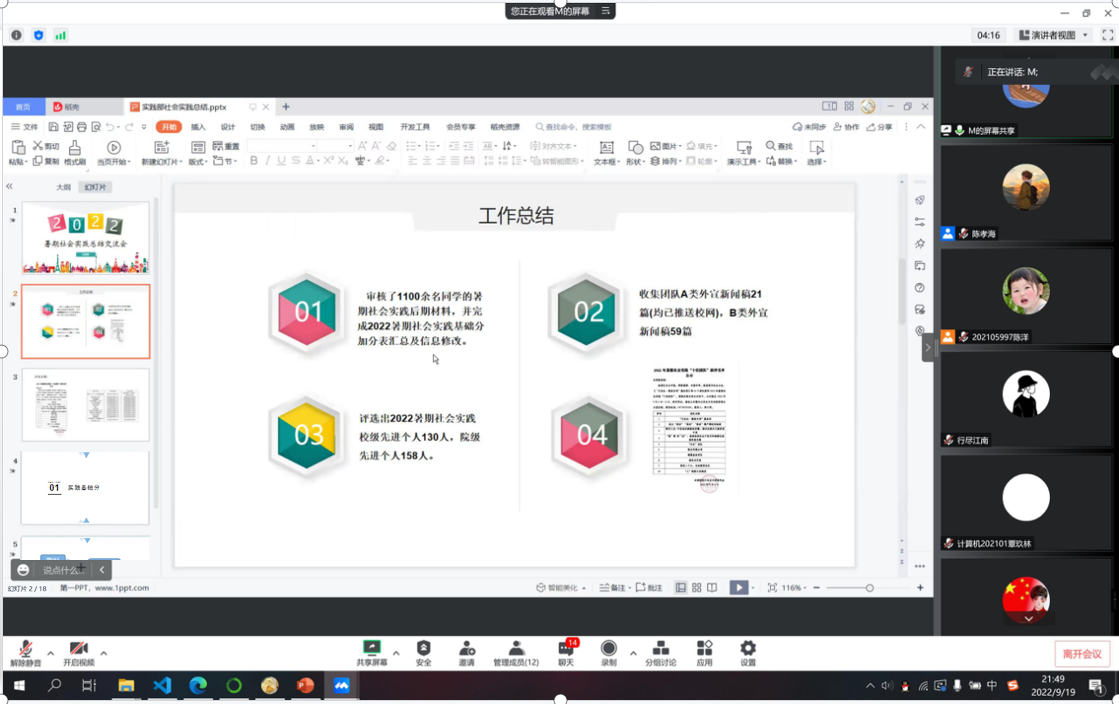This screenshot has width=1119, height=704.
Task: Click Share Screen (共享屏幕) icon
Action: 372,652
